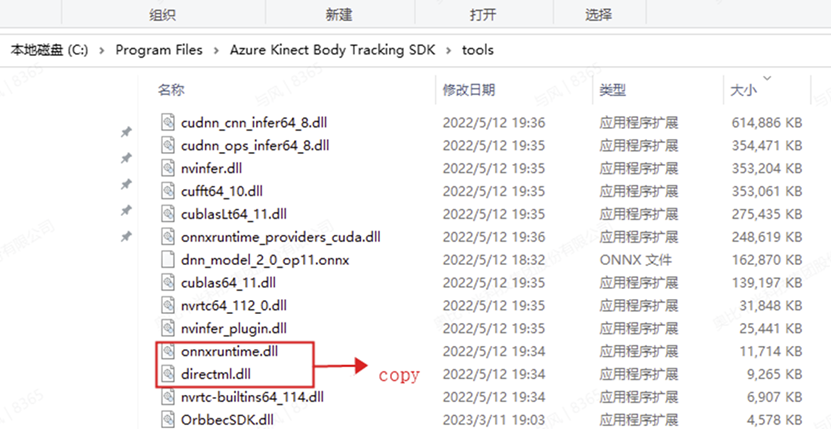Click the first quick access pin icon
This screenshot has height=429, width=831.
pyautogui.click(x=126, y=132)
